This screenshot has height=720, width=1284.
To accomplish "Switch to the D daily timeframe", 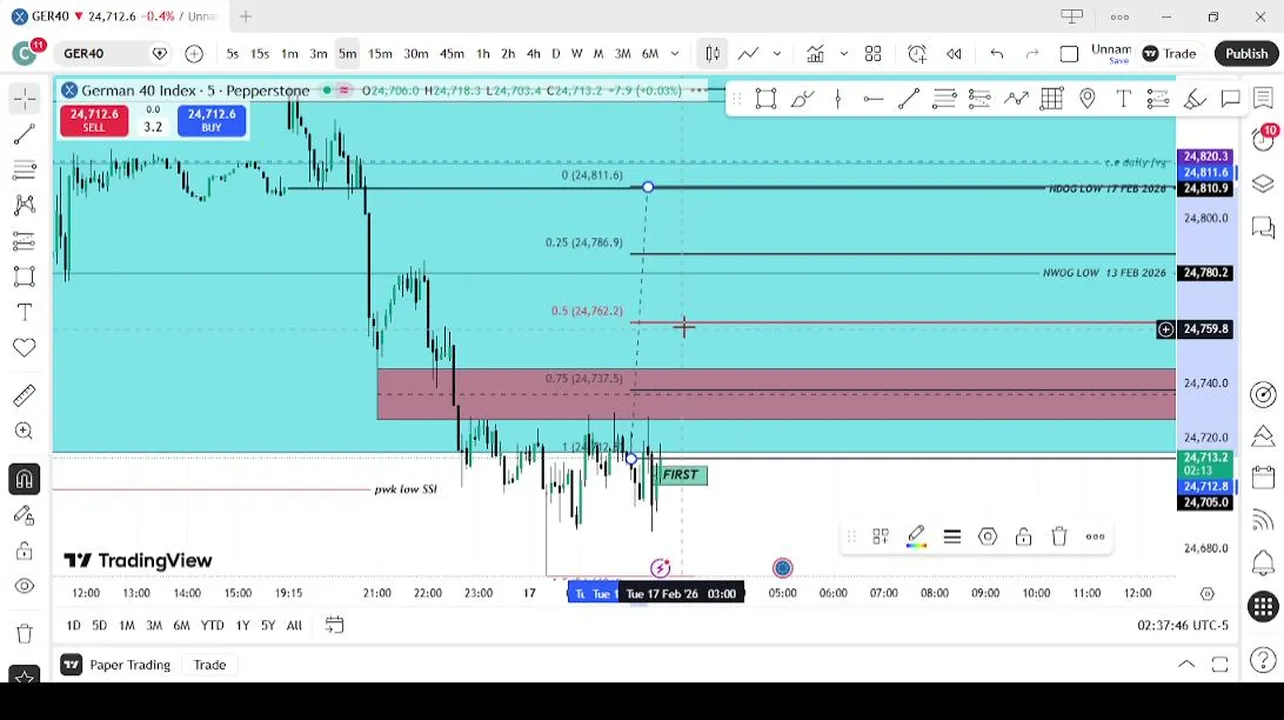I will (556, 53).
